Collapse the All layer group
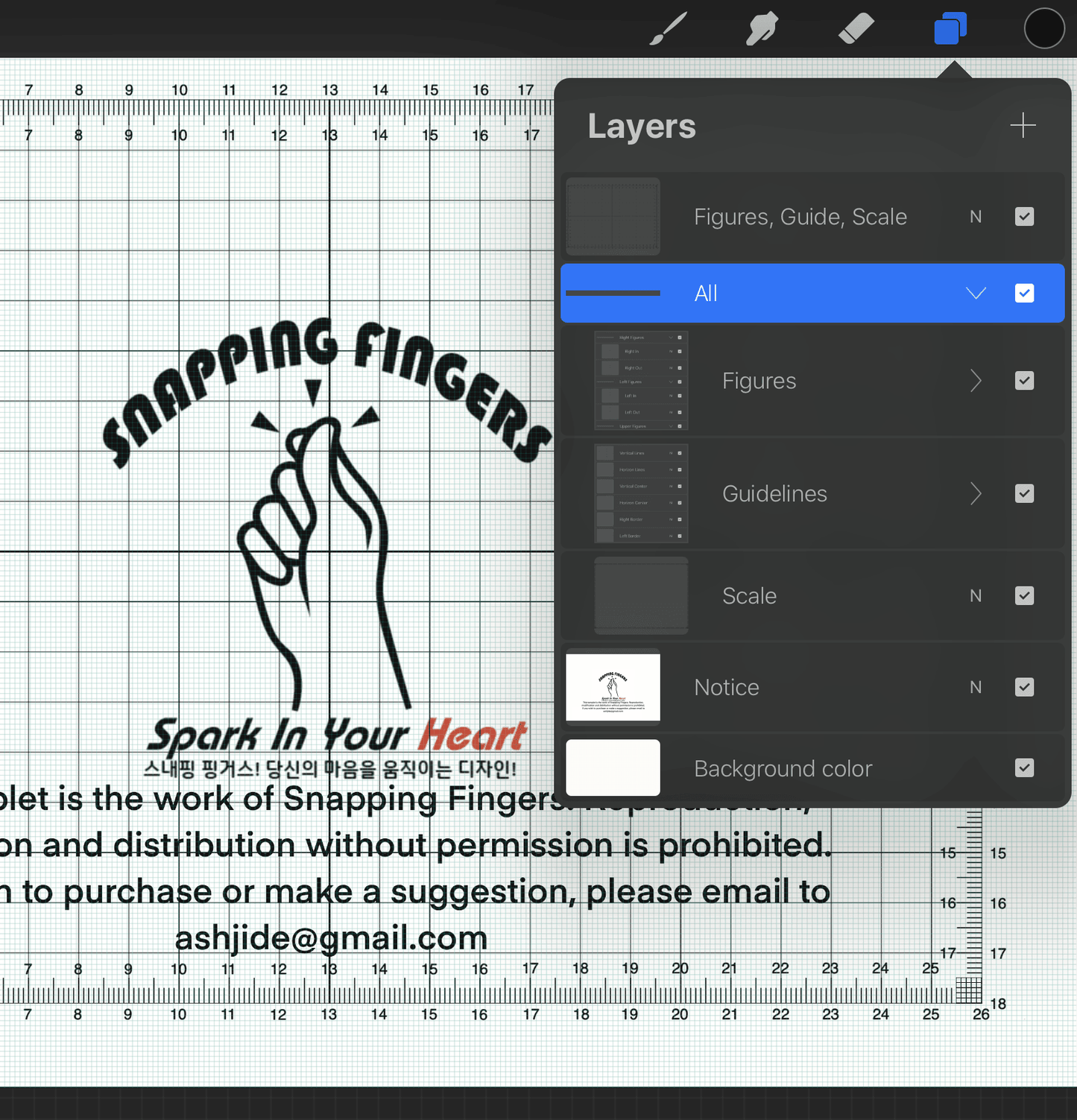1077x1120 pixels. (976, 293)
